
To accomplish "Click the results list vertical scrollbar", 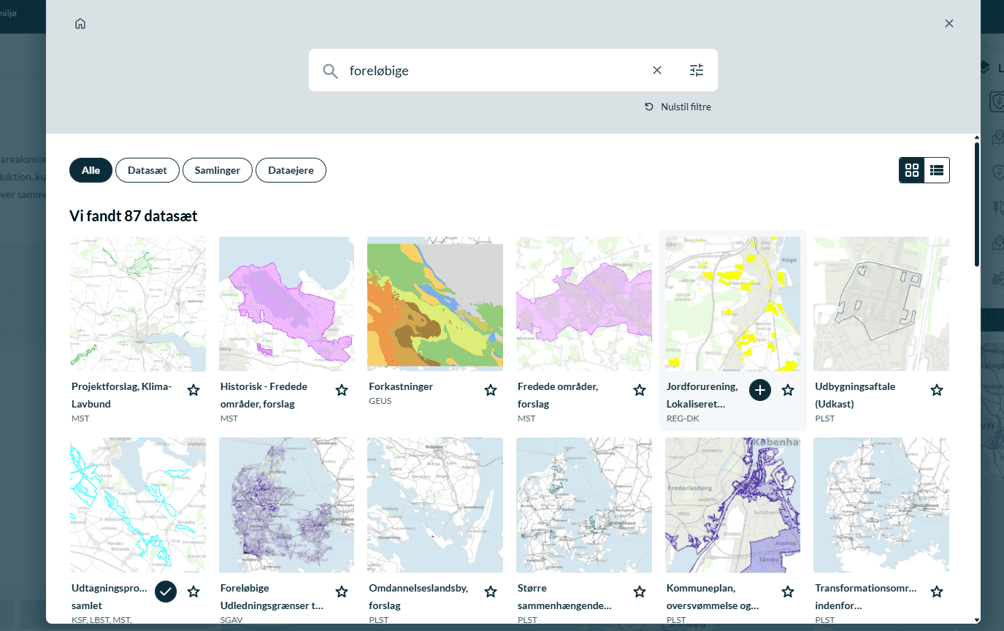I will click(976, 204).
